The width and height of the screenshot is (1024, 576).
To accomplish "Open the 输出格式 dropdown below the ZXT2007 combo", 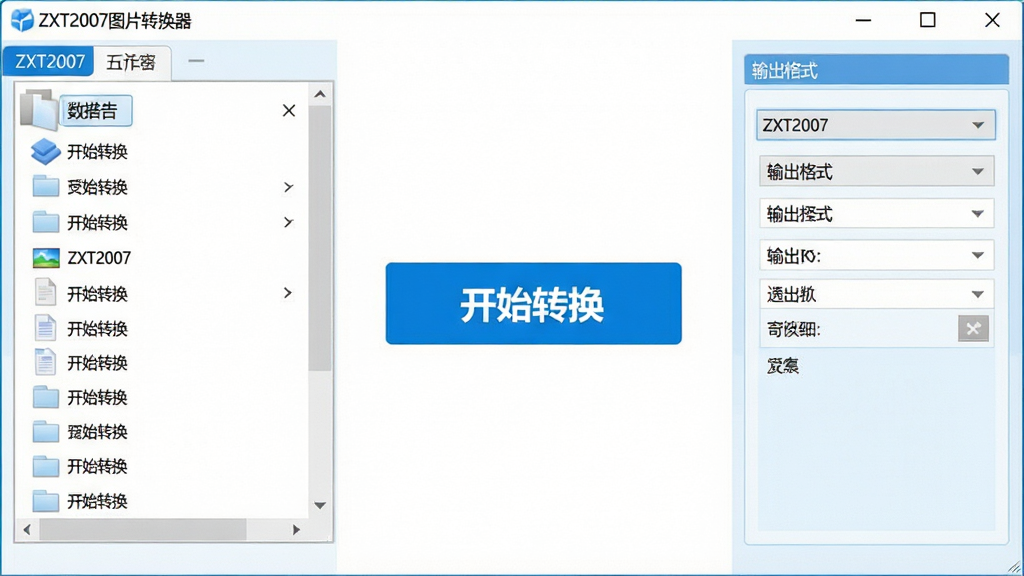I will point(876,172).
